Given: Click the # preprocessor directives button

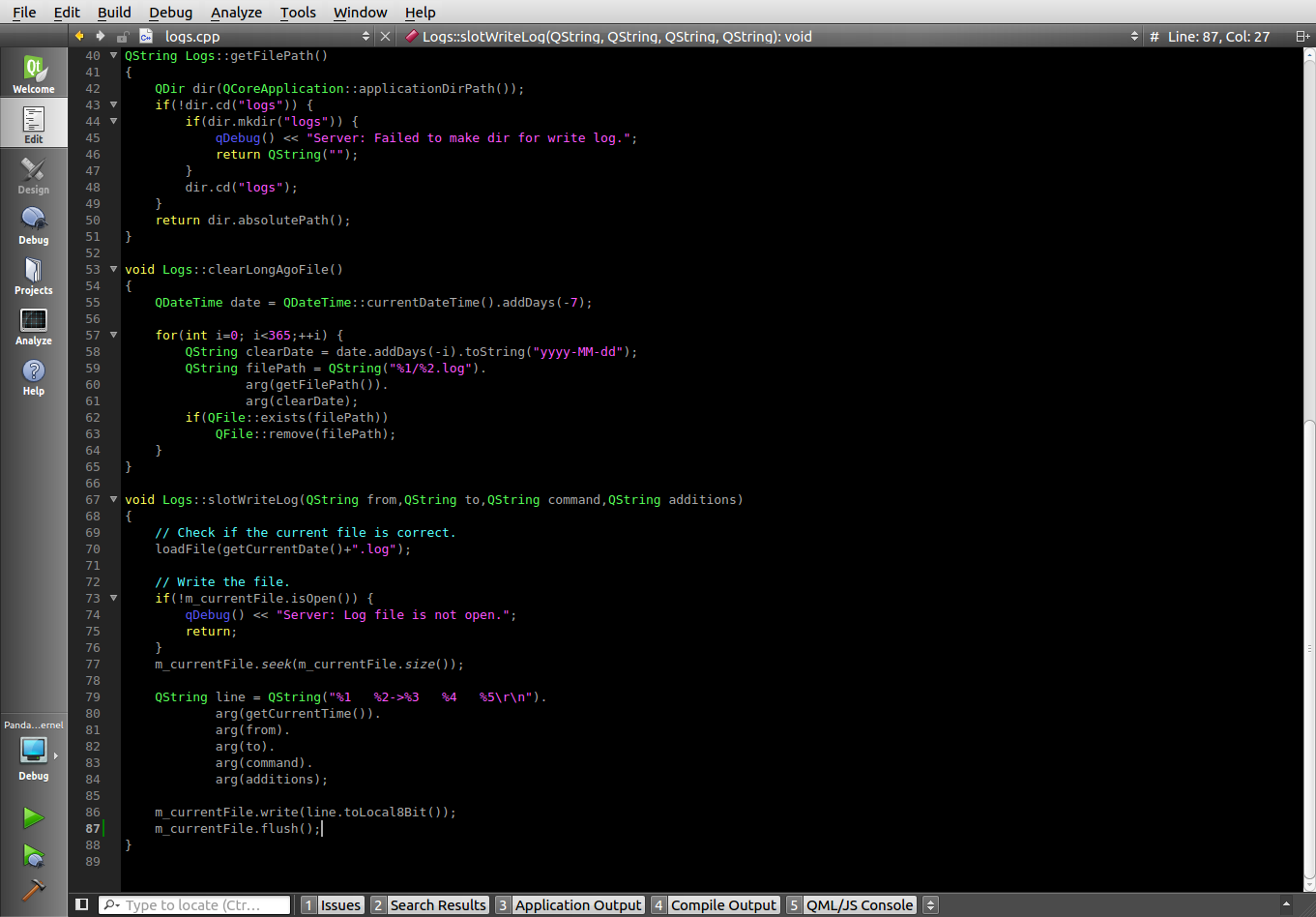Looking at the screenshot, I should pos(1154,37).
